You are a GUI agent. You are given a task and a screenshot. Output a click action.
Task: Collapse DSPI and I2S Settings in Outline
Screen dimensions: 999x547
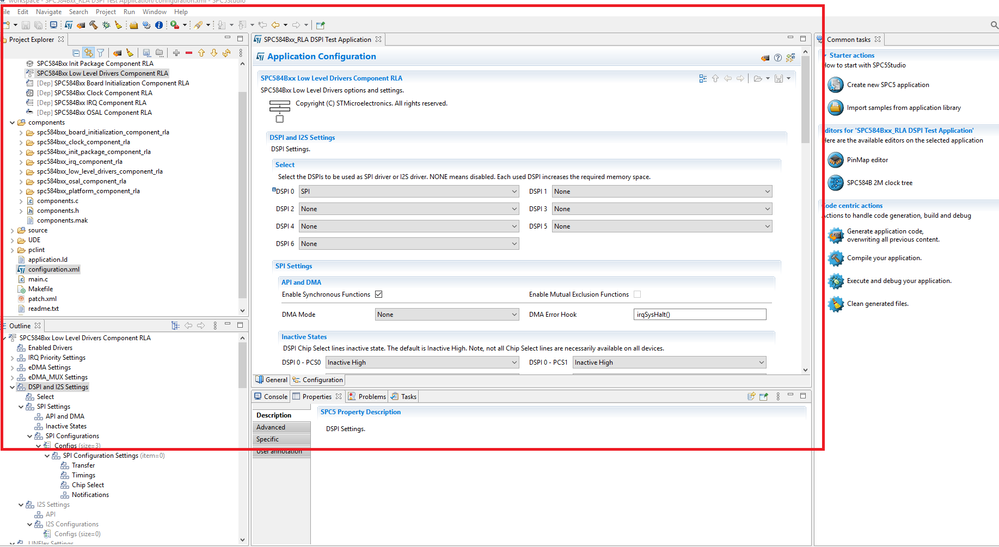[12, 387]
